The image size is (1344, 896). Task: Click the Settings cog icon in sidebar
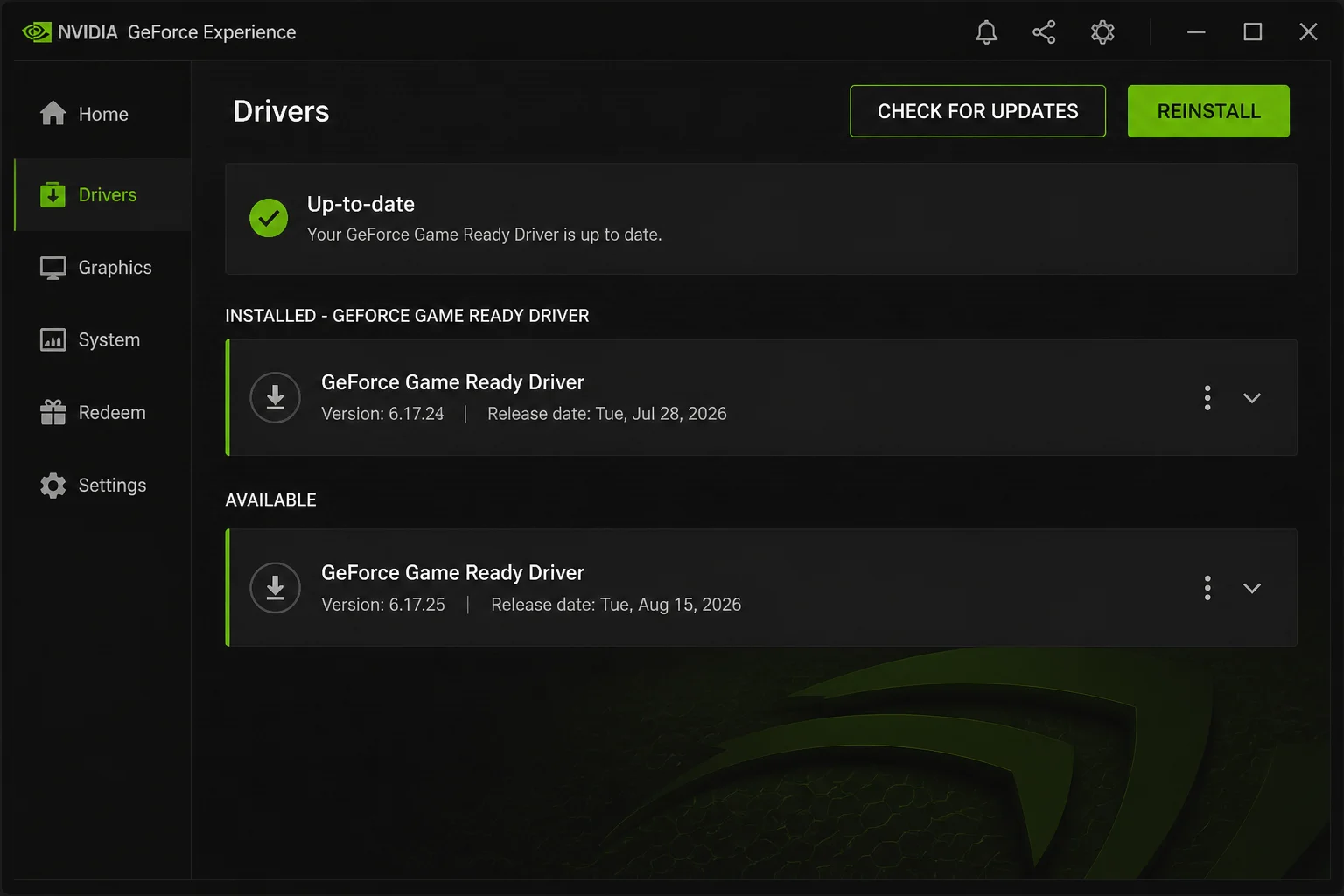[52, 485]
